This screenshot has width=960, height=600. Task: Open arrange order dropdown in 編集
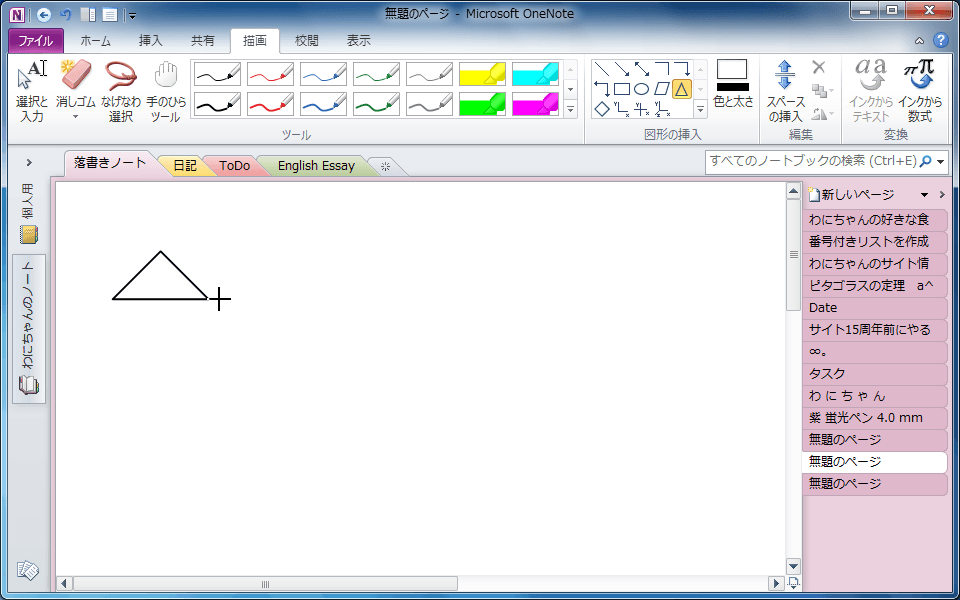point(822,91)
